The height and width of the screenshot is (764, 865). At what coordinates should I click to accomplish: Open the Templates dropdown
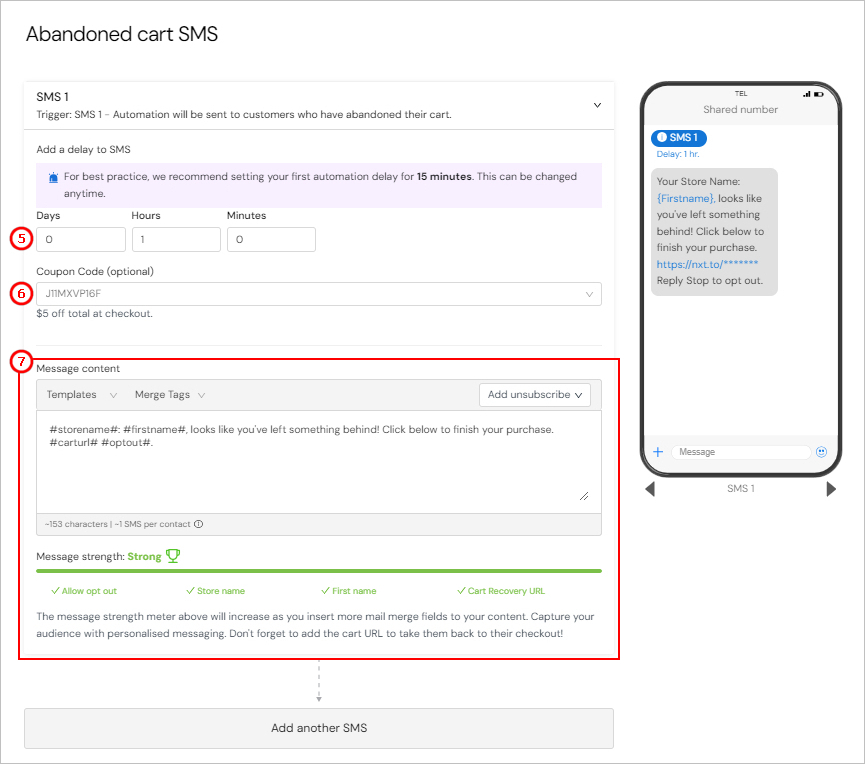click(82, 394)
